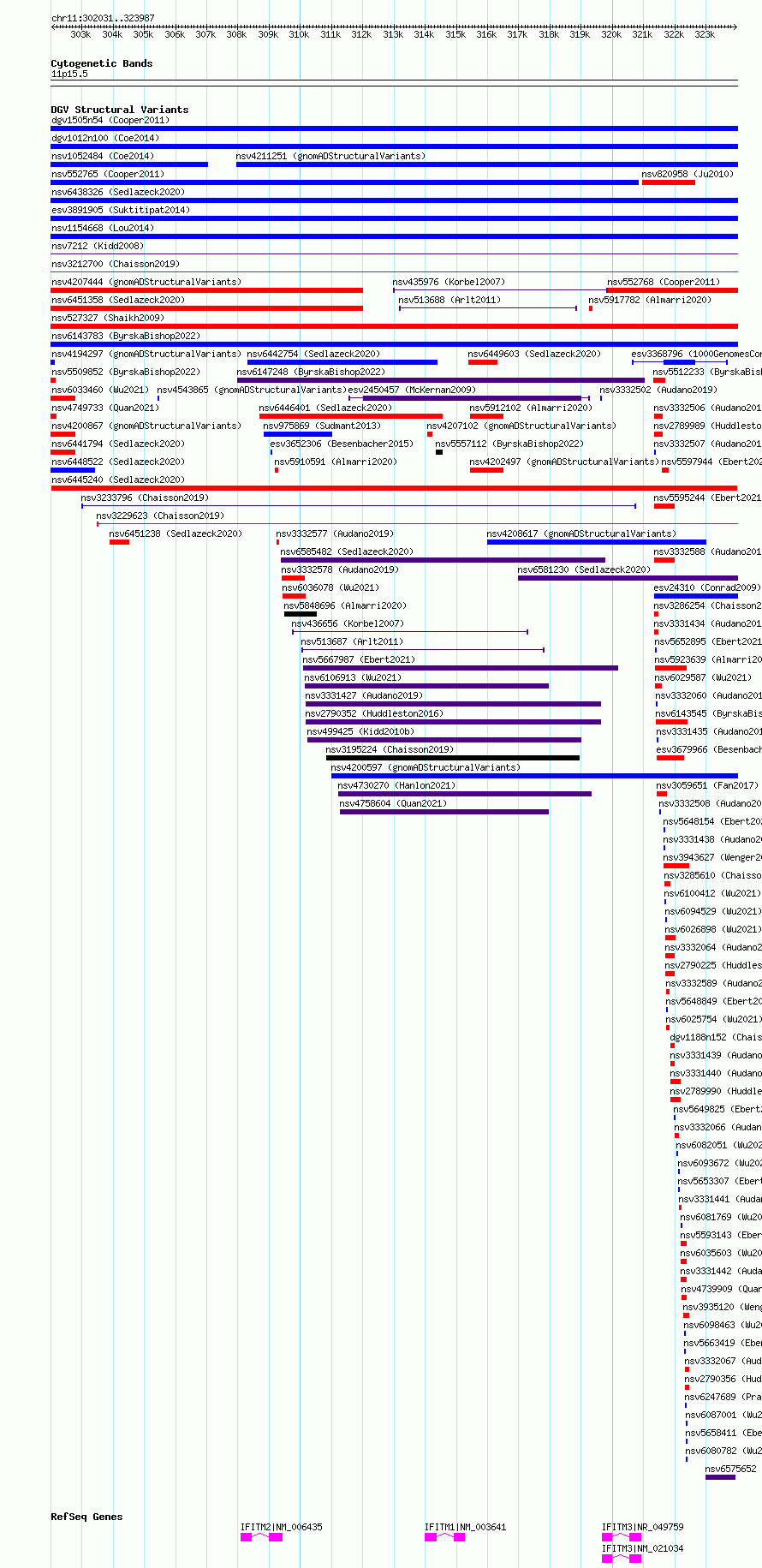The height and width of the screenshot is (1568, 762).
Task: Open the IFITM3|NM_021034 gene label
Action: click(x=642, y=1548)
